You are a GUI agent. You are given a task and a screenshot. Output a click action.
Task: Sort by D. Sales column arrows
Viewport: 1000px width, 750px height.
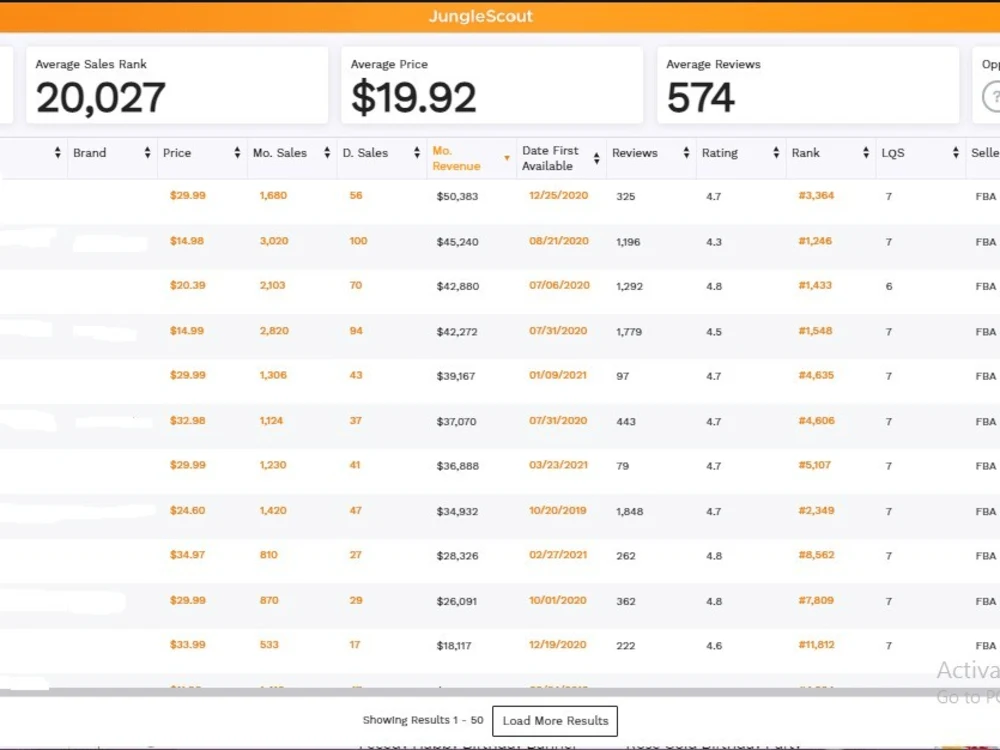417,152
